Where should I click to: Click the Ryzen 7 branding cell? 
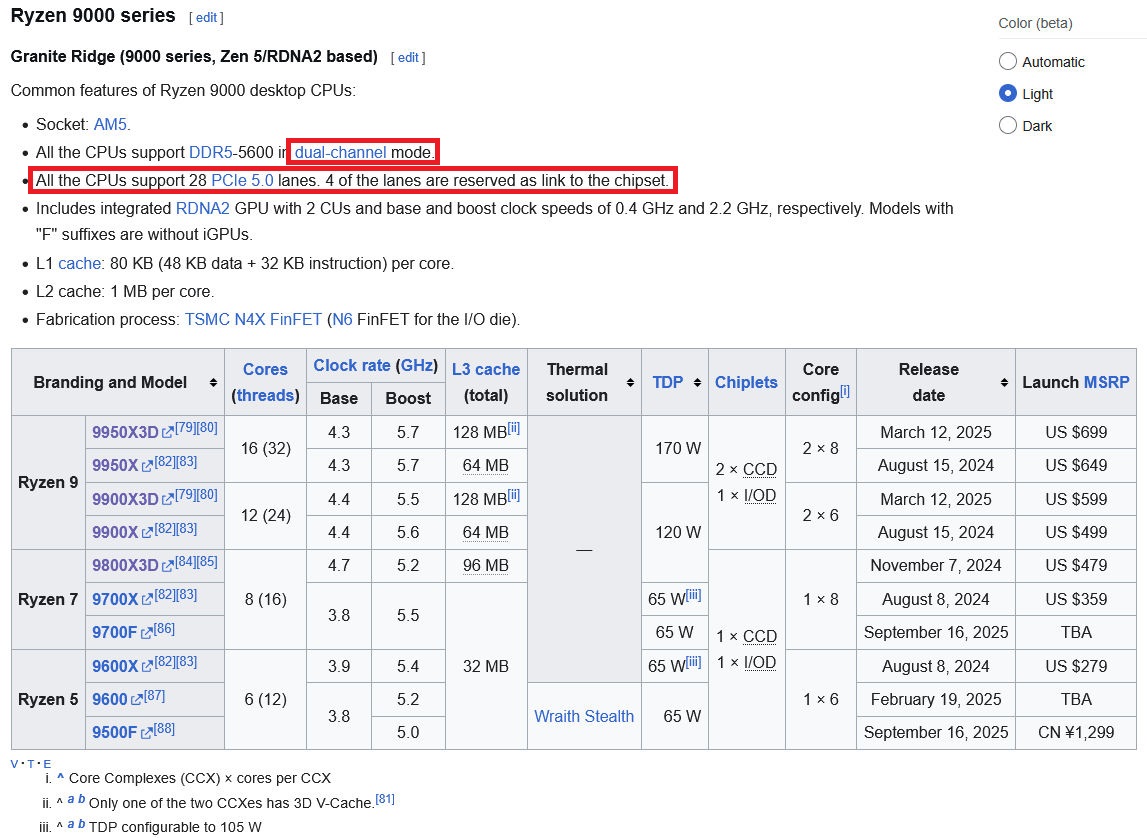click(x=48, y=600)
